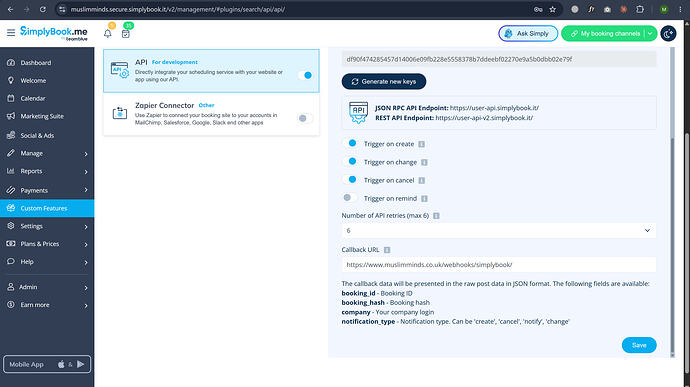Open the browser extensions puzzle icon
The image size is (690, 387).
click(x=640, y=9)
